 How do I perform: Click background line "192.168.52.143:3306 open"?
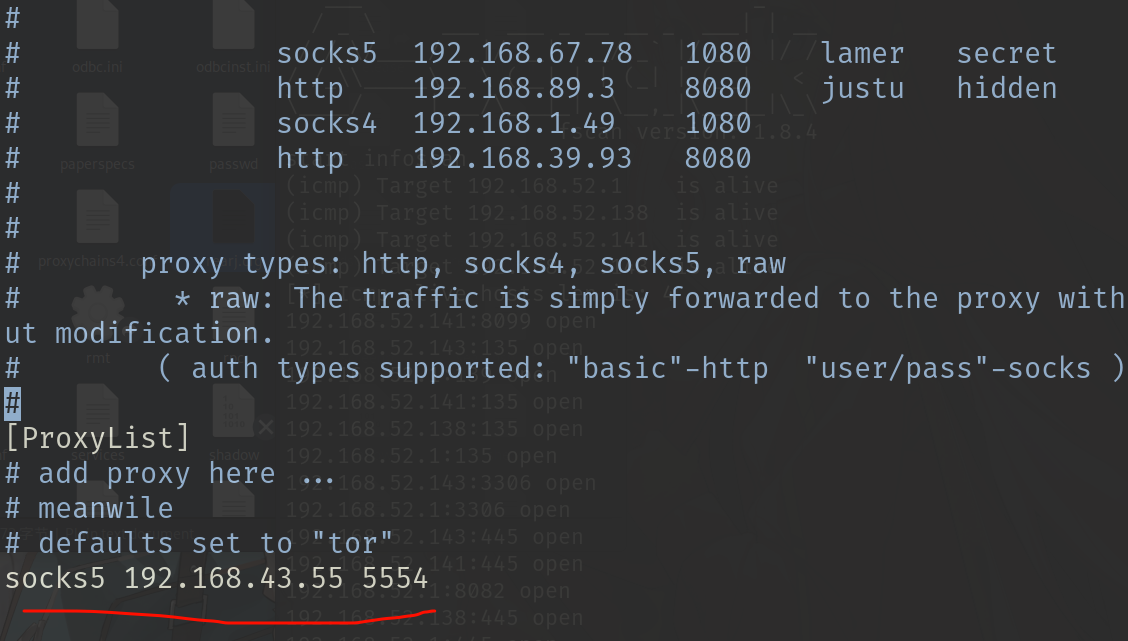tap(441, 483)
